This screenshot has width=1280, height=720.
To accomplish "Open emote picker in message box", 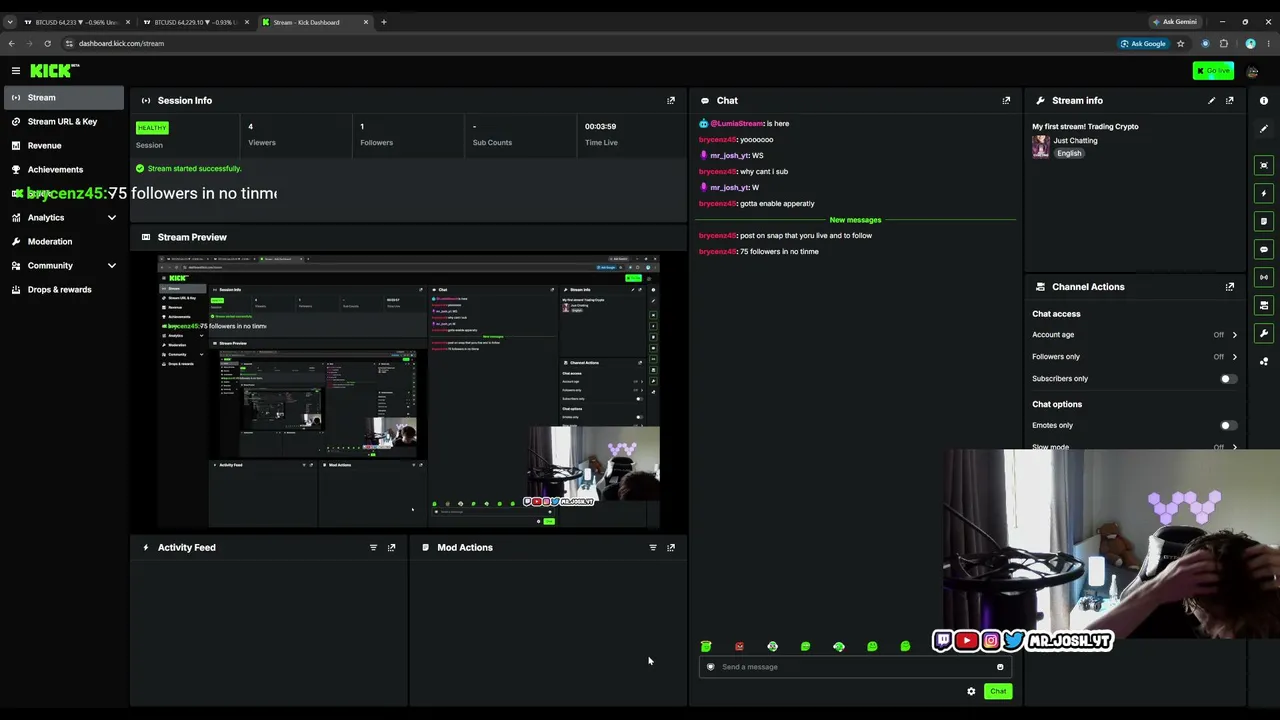I will pos(1000,667).
